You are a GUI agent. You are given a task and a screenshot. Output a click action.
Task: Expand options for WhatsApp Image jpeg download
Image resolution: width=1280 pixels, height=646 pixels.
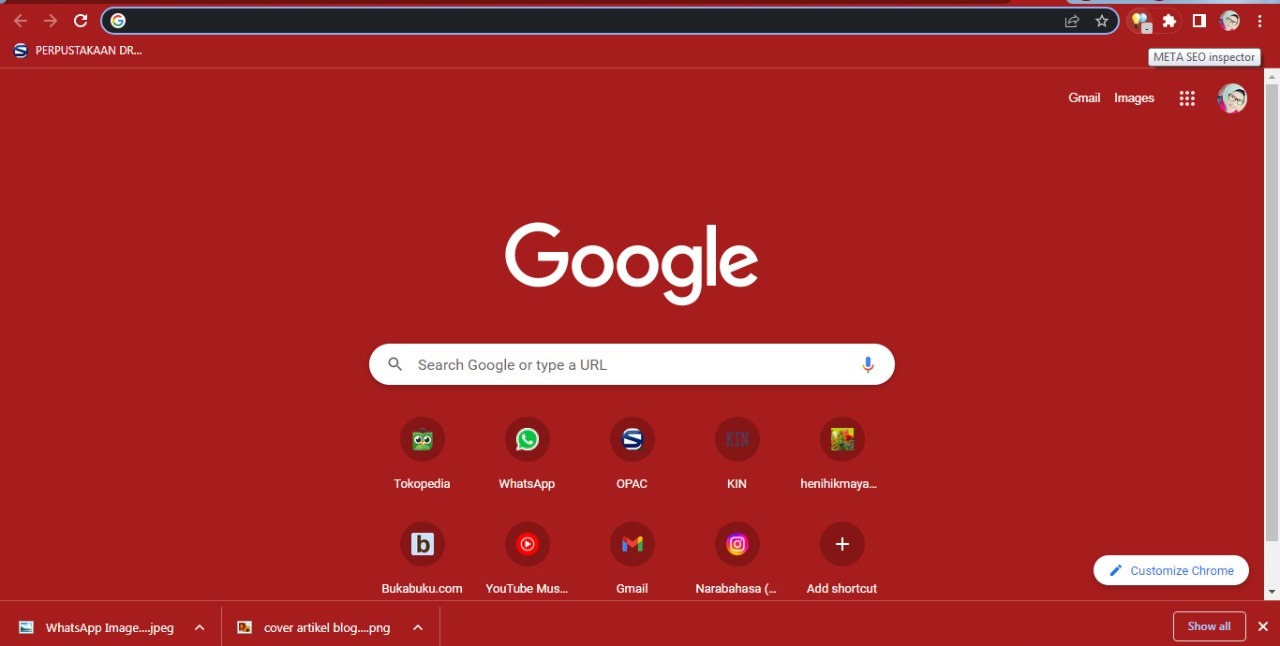click(200, 628)
